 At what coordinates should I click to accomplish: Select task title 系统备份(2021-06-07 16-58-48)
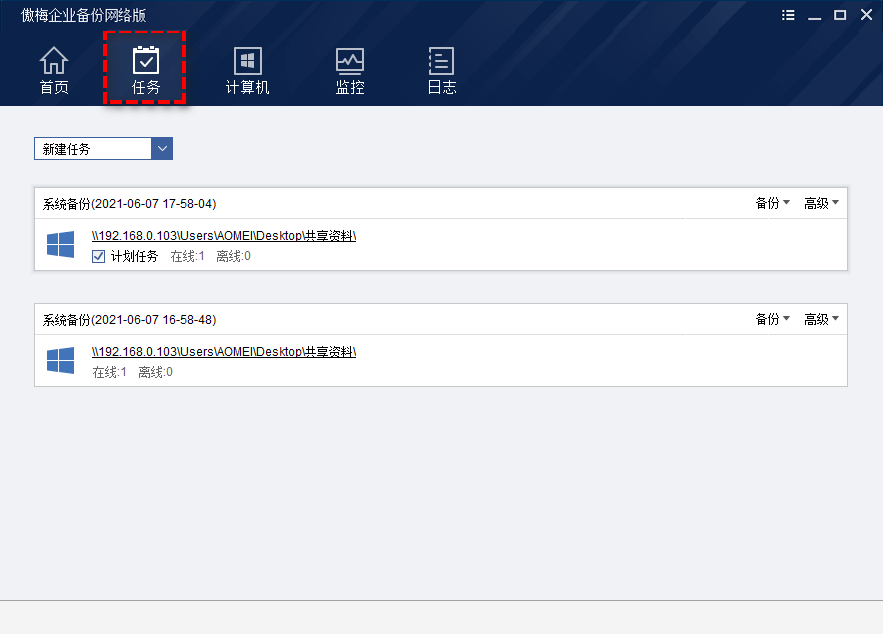(130, 320)
